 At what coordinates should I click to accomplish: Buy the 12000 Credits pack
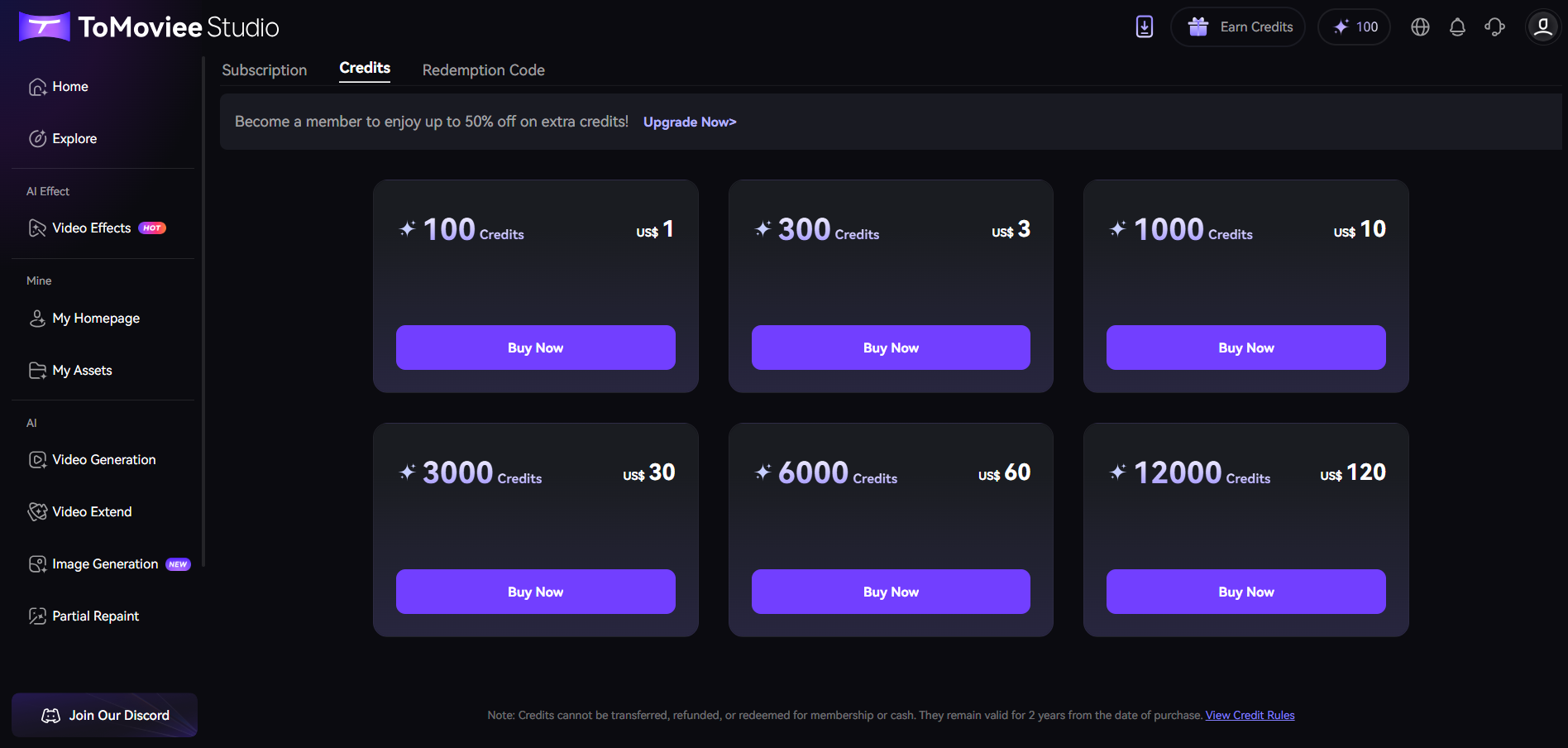click(x=1245, y=592)
